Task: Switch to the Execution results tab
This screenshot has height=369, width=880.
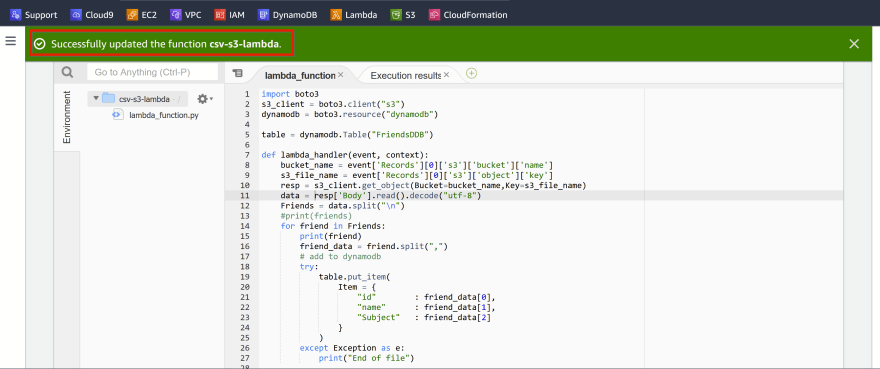Action: click(405, 75)
